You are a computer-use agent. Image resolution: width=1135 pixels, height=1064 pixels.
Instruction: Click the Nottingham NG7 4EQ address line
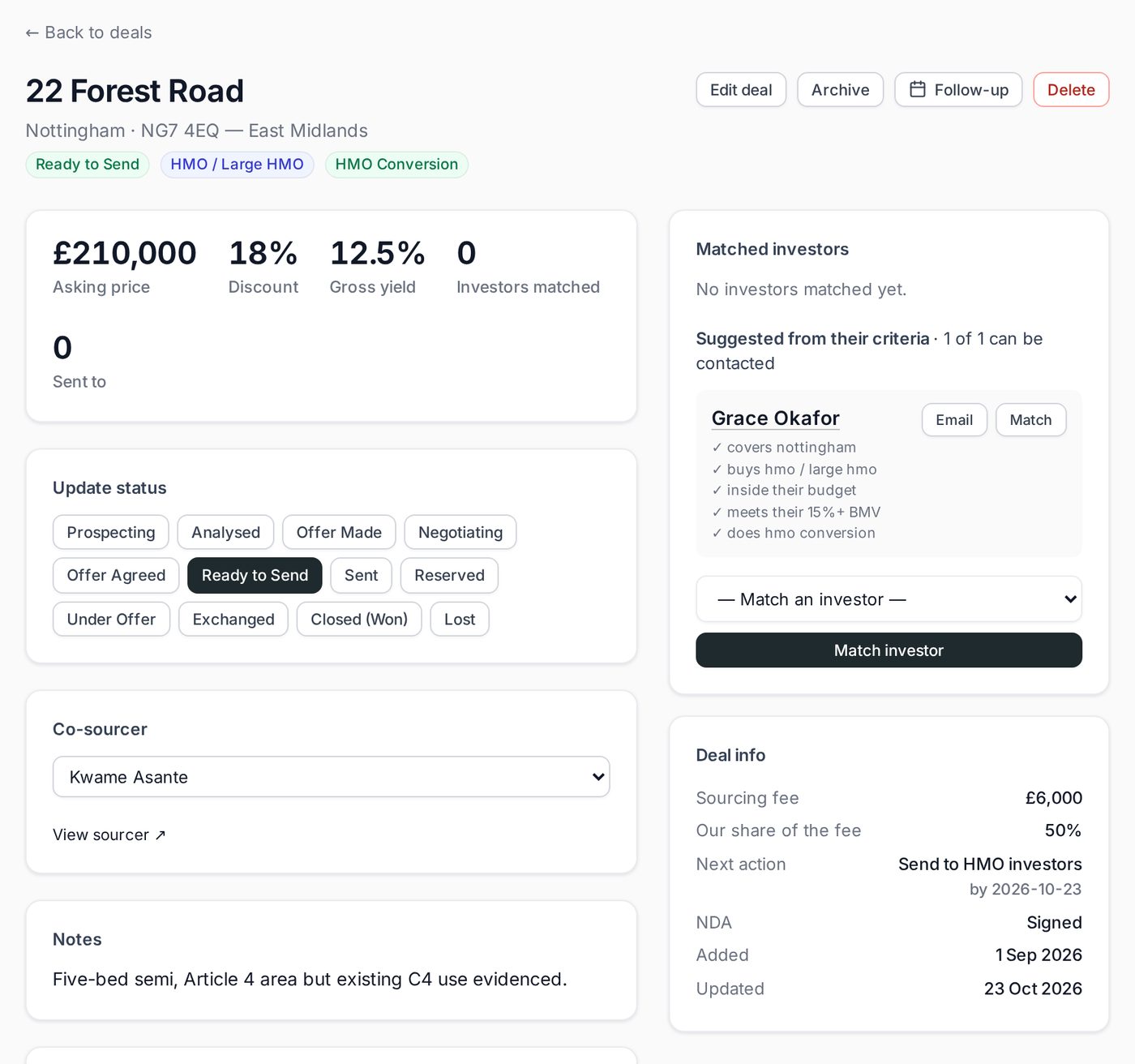pos(196,131)
